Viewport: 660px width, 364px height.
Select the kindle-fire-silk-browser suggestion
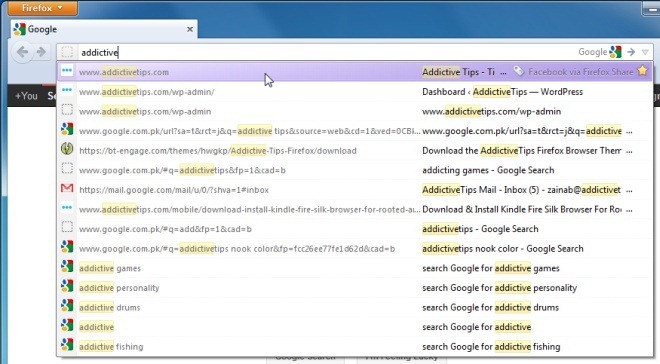(x=355, y=210)
